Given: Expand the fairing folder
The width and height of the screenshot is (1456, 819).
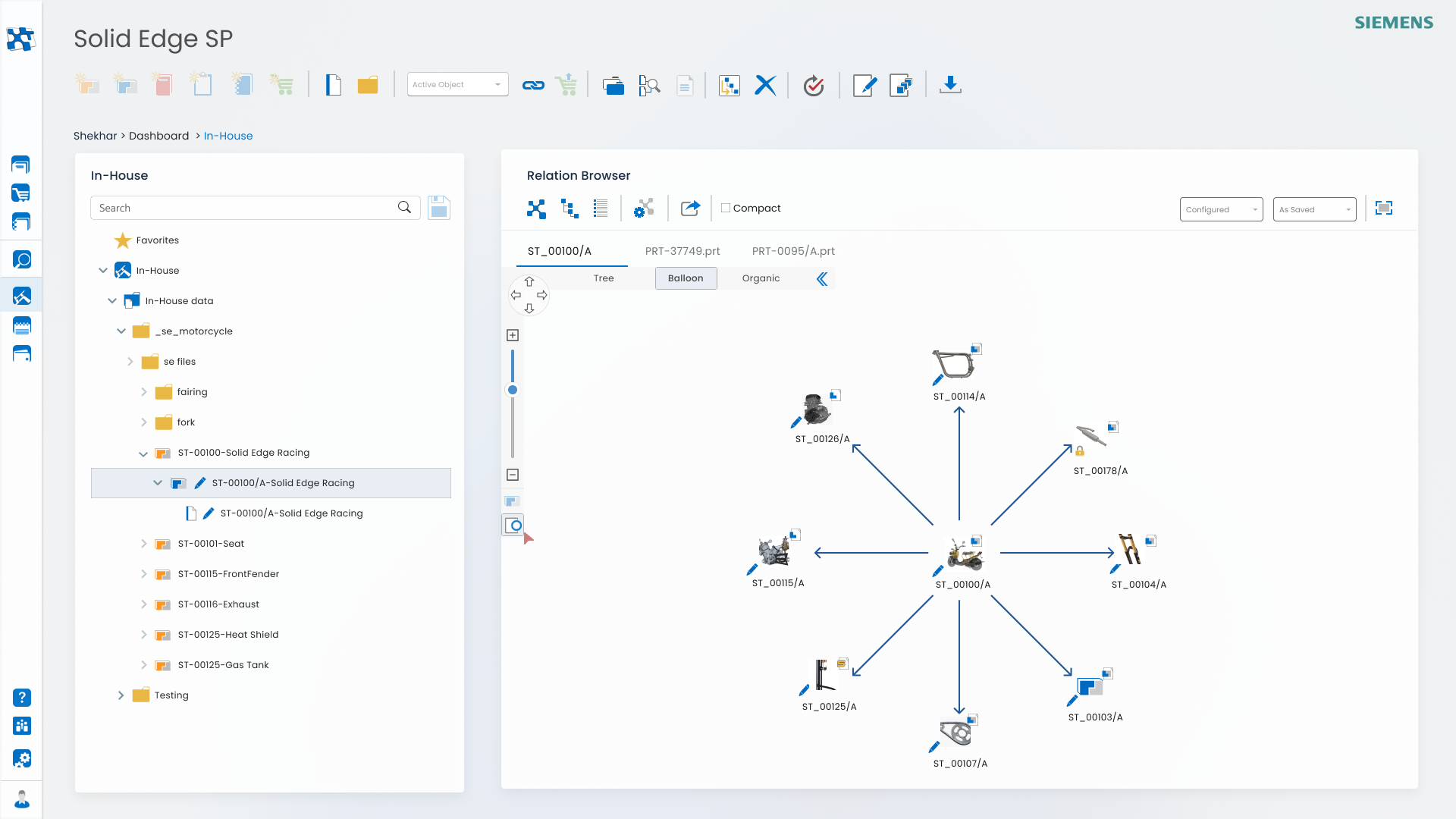Looking at the screenshot, I should click(x=144, y=392).
